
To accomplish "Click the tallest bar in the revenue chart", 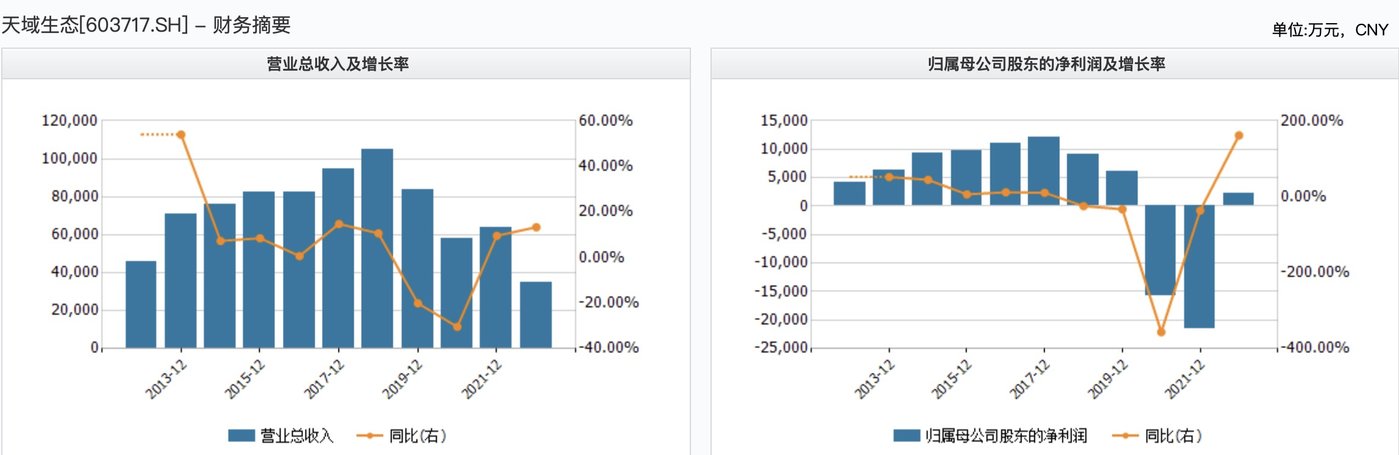I will [x=377, y=248].
